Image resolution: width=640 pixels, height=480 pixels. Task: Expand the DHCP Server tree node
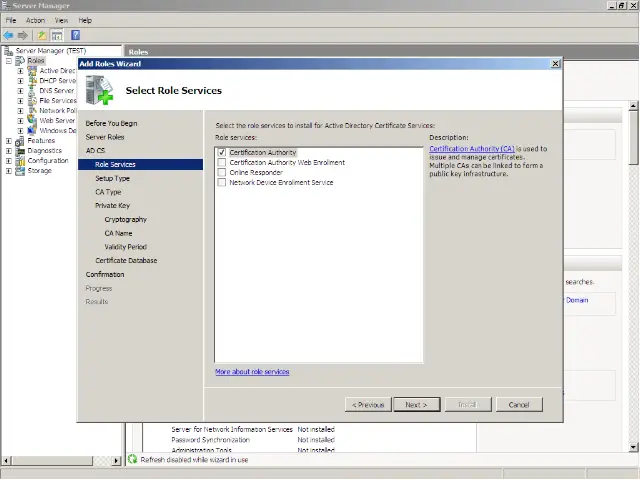[x=20, y=81]
